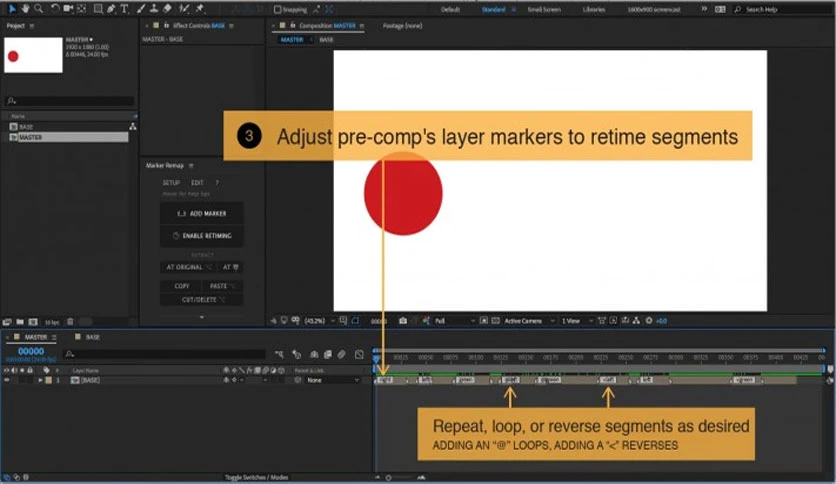Open the Project panel menu

(x=32, y=26)
